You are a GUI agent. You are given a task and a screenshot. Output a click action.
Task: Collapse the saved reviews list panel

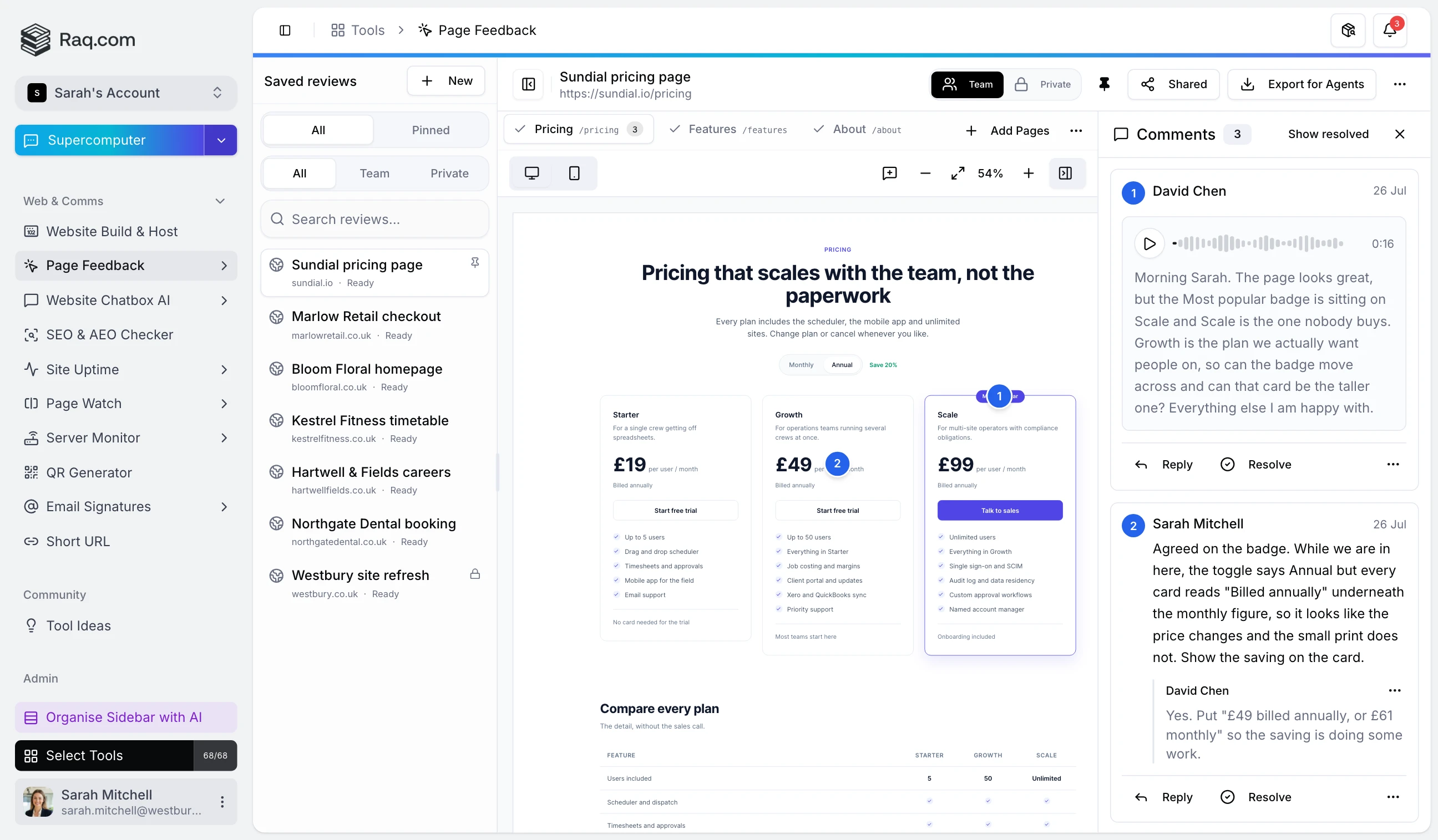point(528,84)
